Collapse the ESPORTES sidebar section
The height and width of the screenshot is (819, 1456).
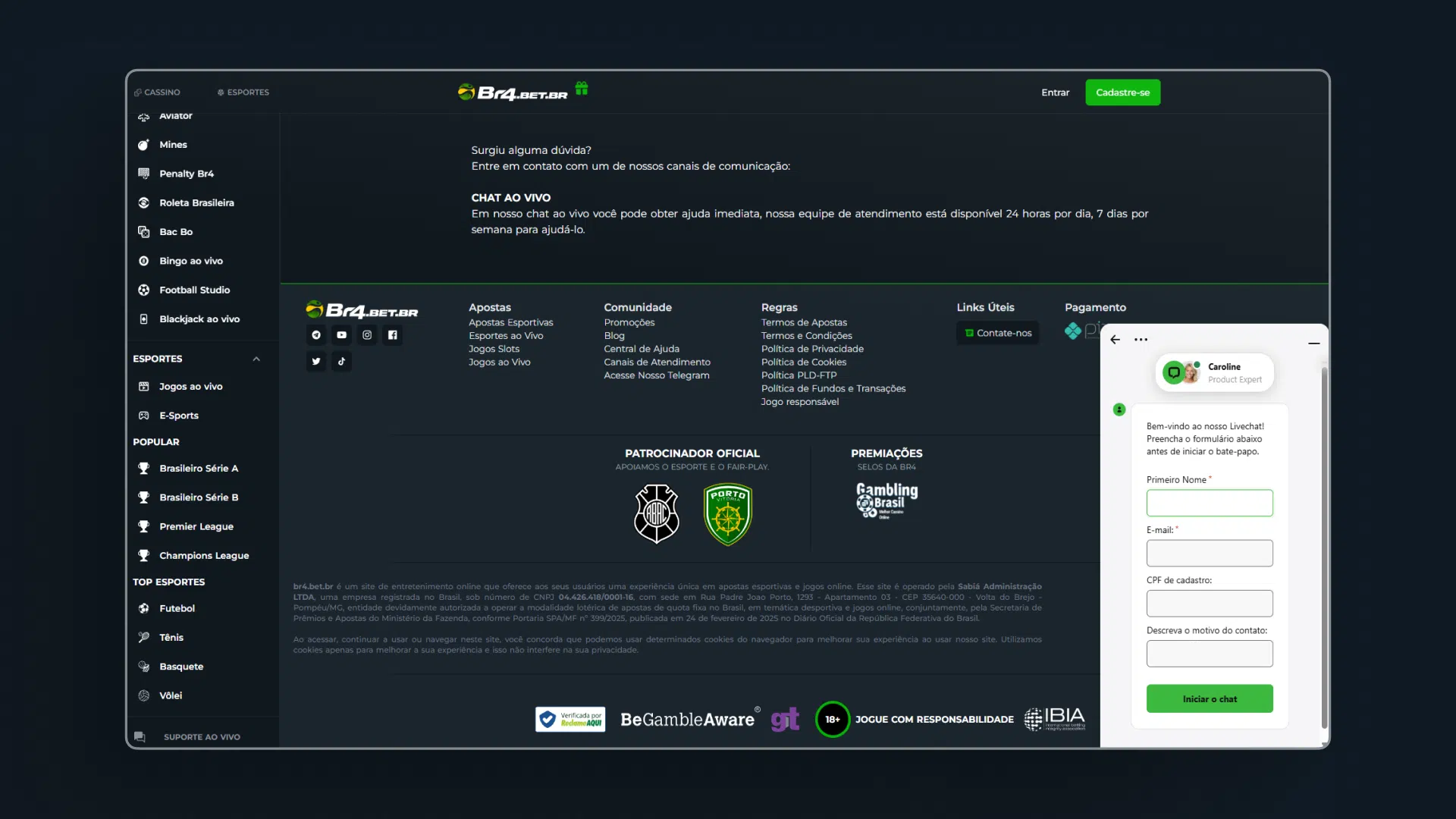point(256,359)
